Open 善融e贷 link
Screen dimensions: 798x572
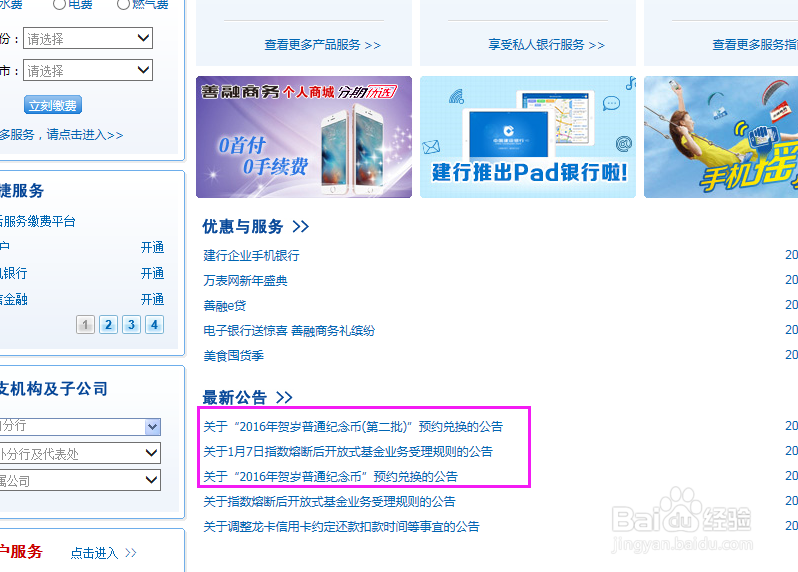[x=224, y=305]
